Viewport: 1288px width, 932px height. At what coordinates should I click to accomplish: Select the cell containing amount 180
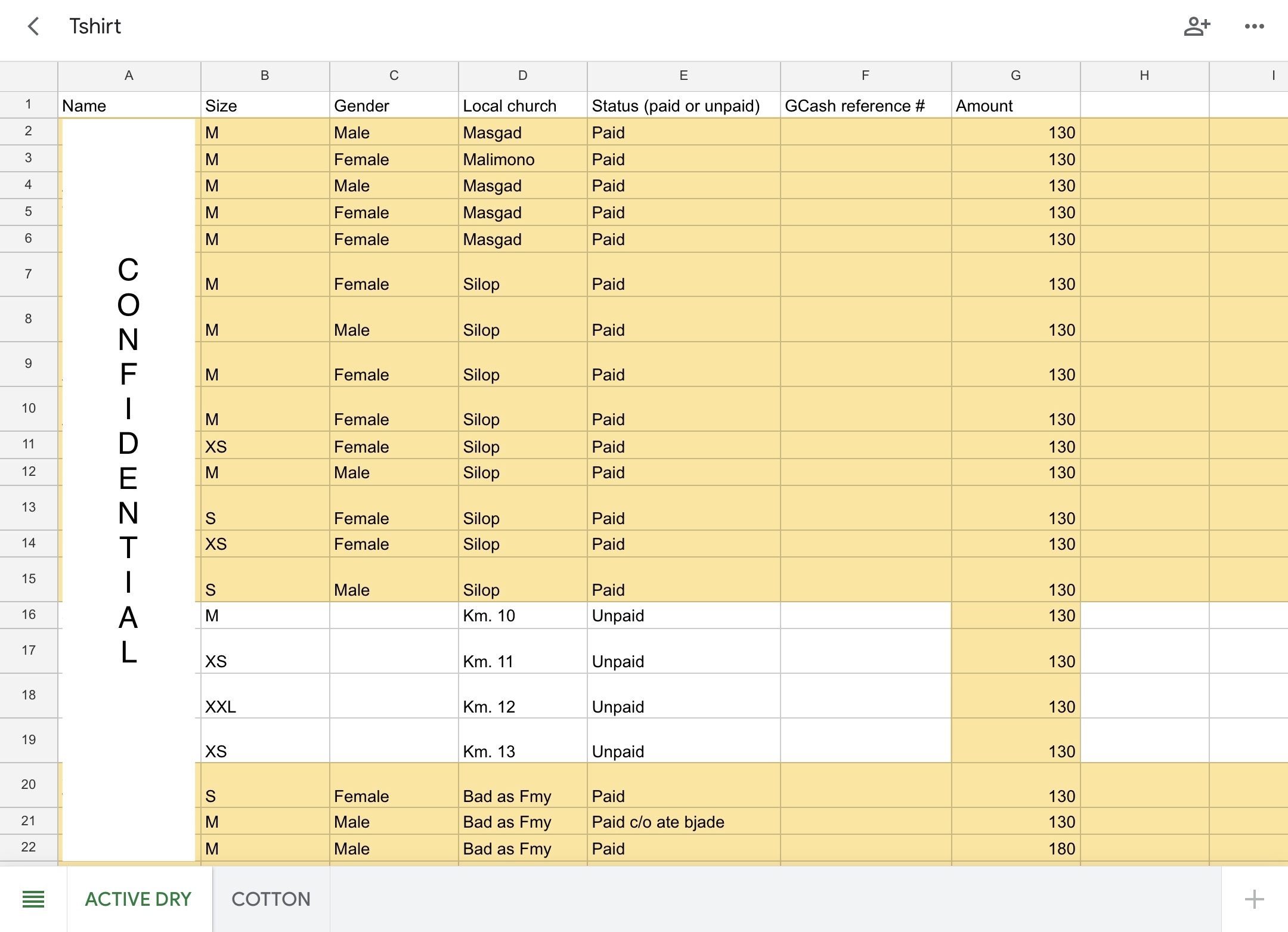pos(1015,848)
